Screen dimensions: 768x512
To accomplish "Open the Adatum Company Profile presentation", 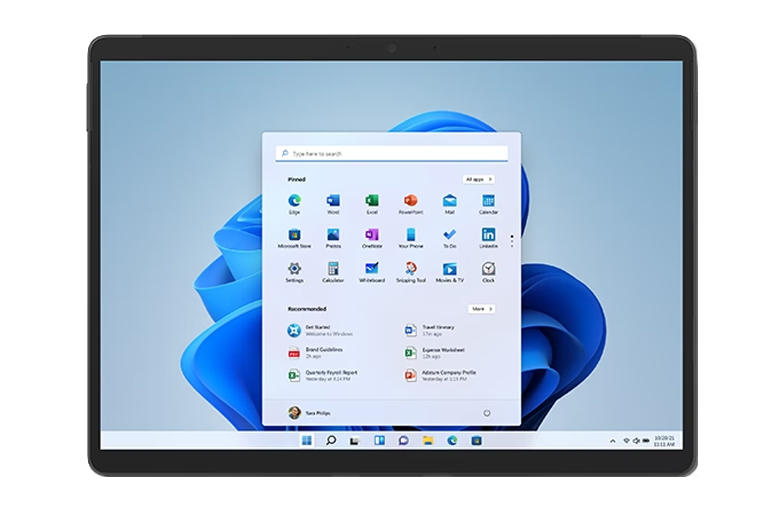I will 440,376.
